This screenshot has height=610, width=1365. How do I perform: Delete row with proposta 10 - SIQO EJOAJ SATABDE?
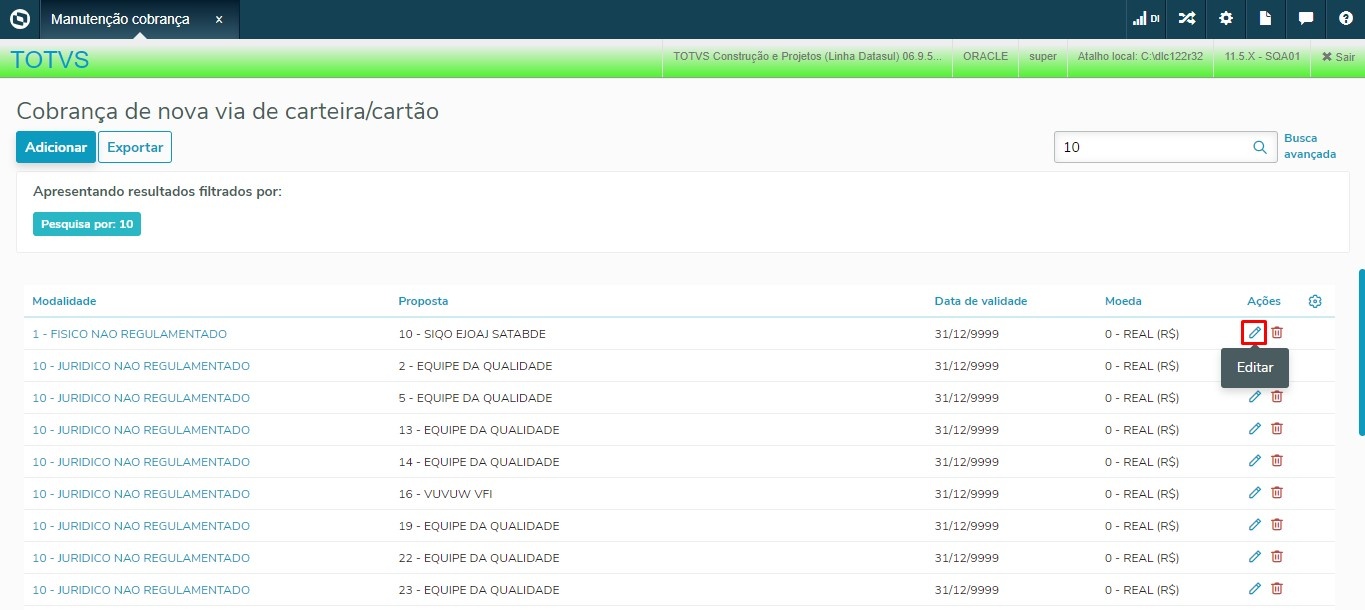[x=1277, y=333]
